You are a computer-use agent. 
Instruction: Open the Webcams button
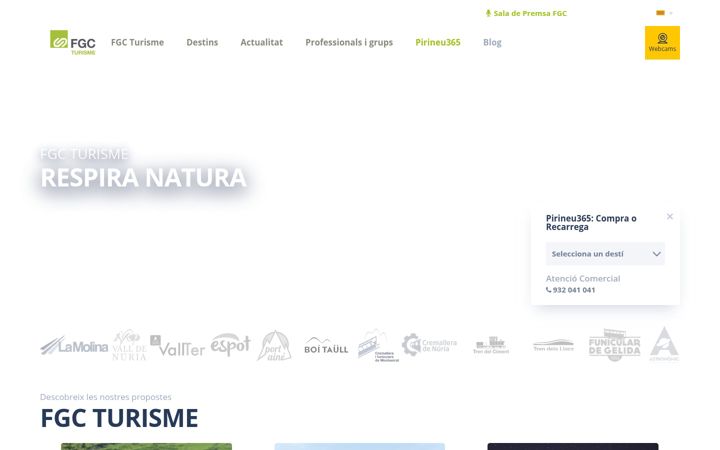coord(662,43)
